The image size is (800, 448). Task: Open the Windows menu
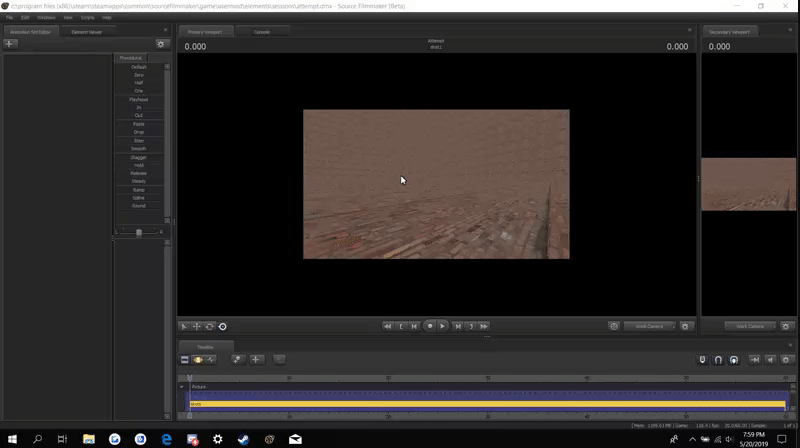tap(46, 17)
